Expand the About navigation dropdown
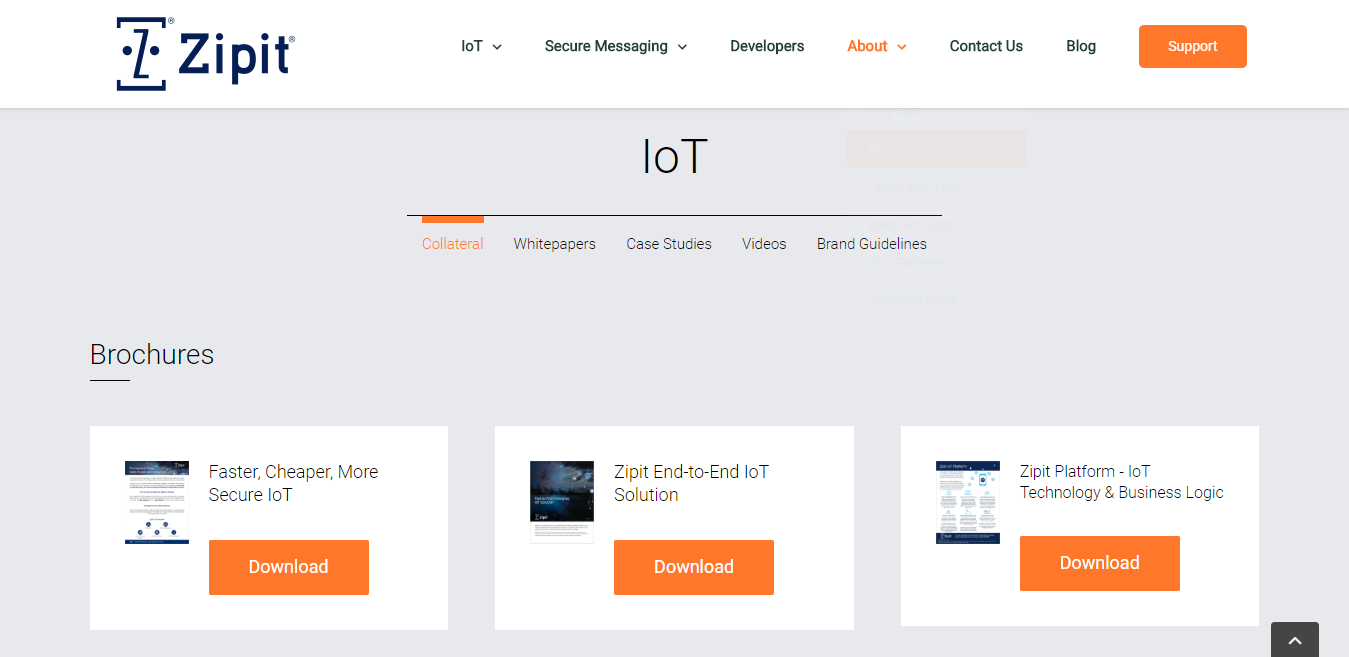The width and height of the screenshot is (1349, 657). [876, 46]
